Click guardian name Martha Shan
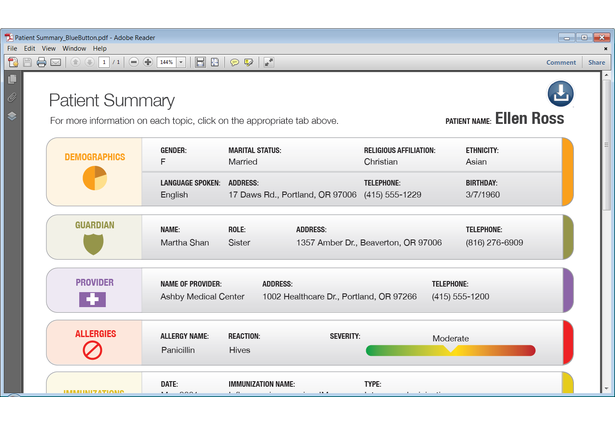Image resolution: width=615 pixels, height=424 pixels. pyautogui.click(x=185, y=242)
